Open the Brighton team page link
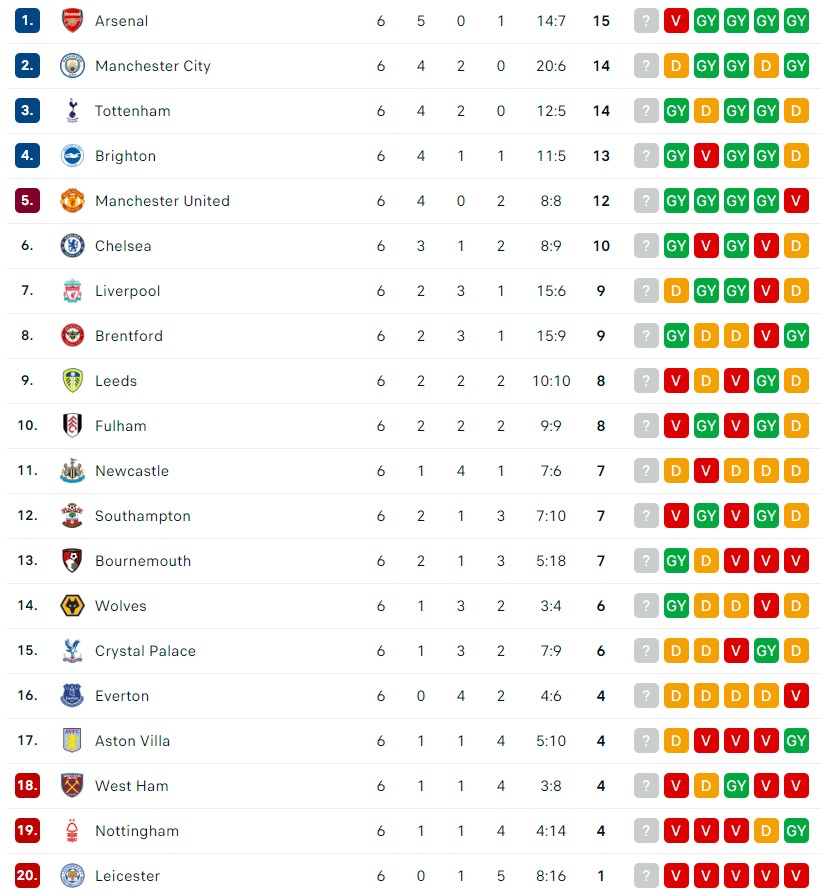The image size is (836, 895). click(125, 156)
